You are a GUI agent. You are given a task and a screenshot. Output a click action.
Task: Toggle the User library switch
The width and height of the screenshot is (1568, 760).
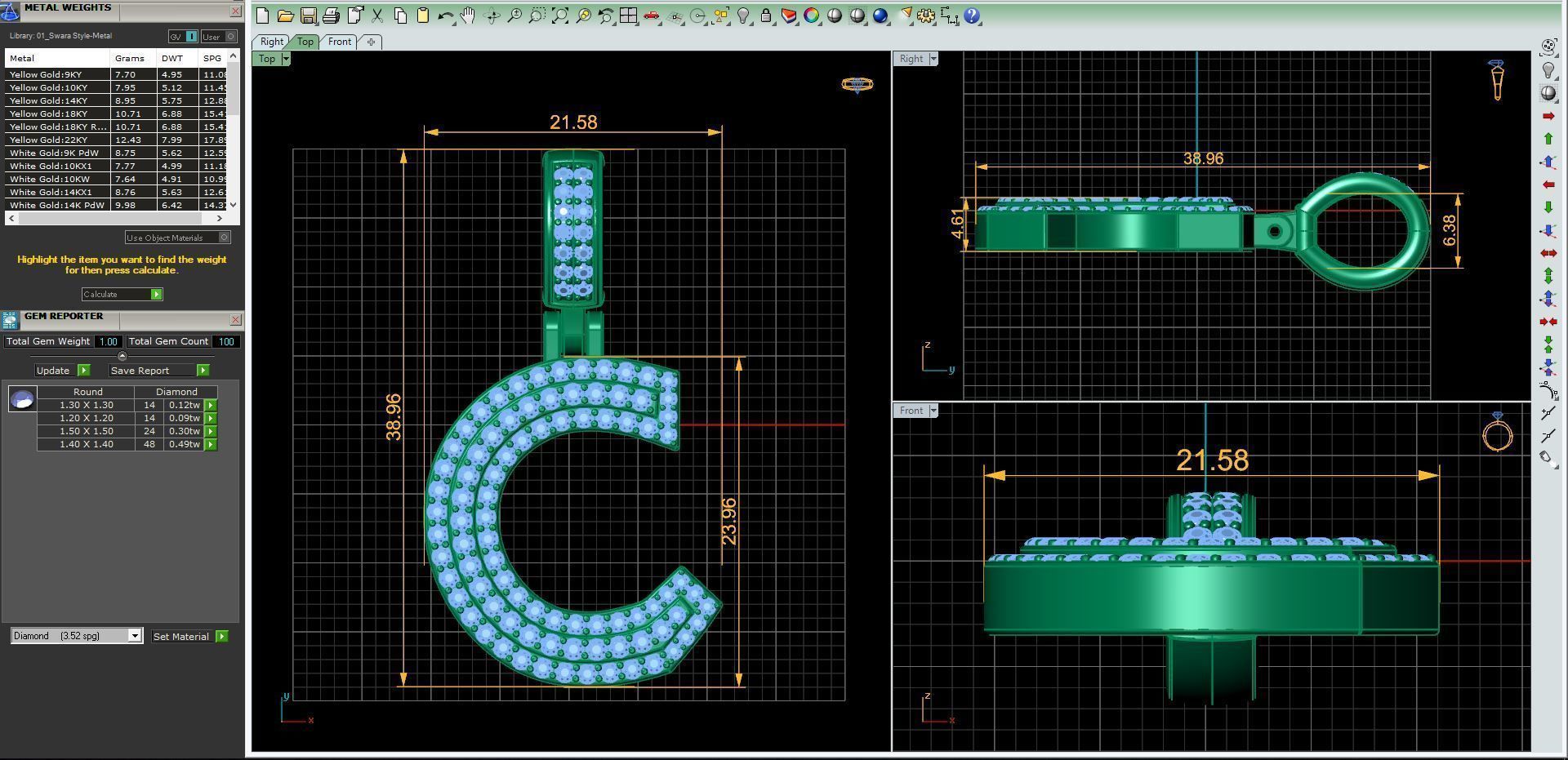[219, 37]
